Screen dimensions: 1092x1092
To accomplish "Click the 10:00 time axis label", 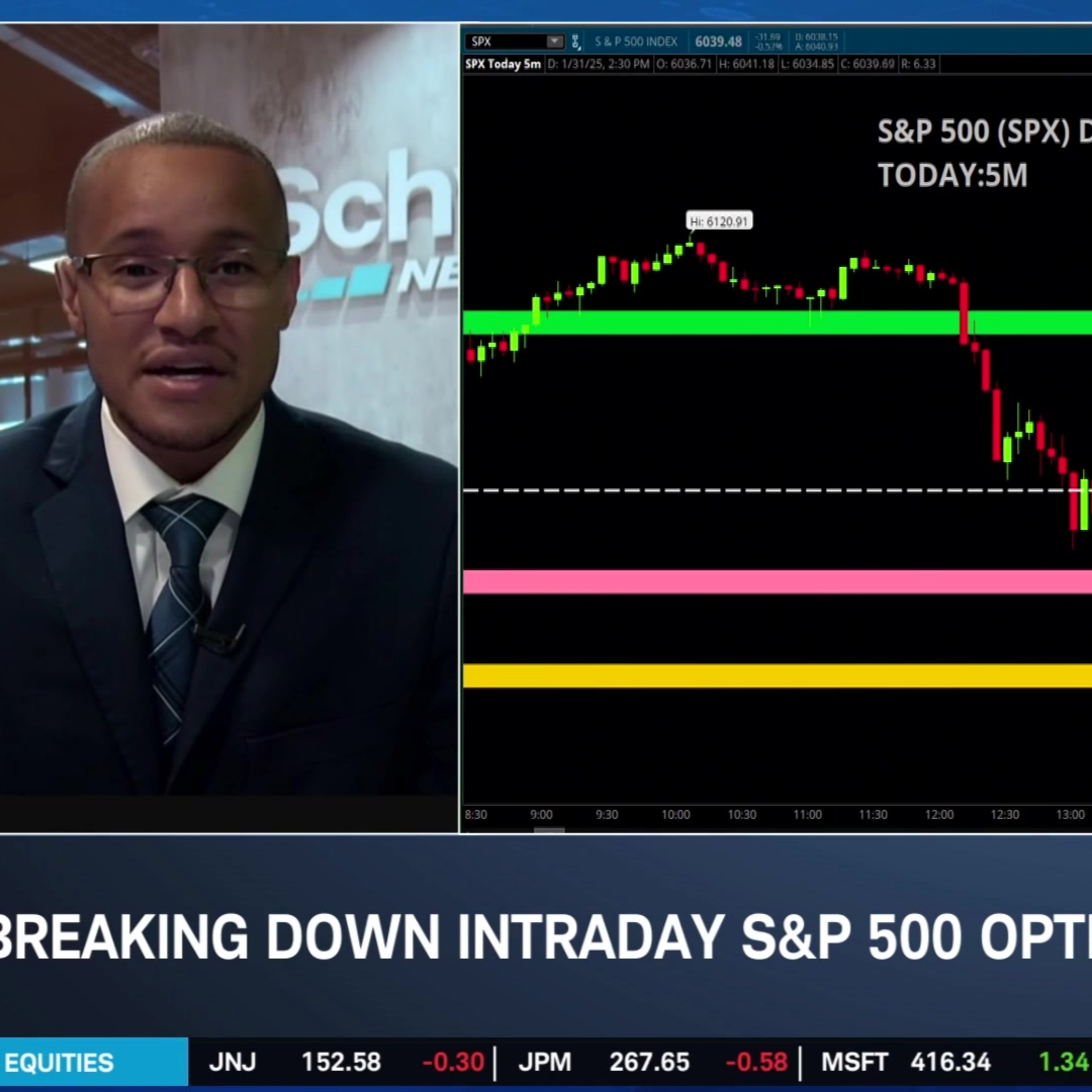I will 676,815.
